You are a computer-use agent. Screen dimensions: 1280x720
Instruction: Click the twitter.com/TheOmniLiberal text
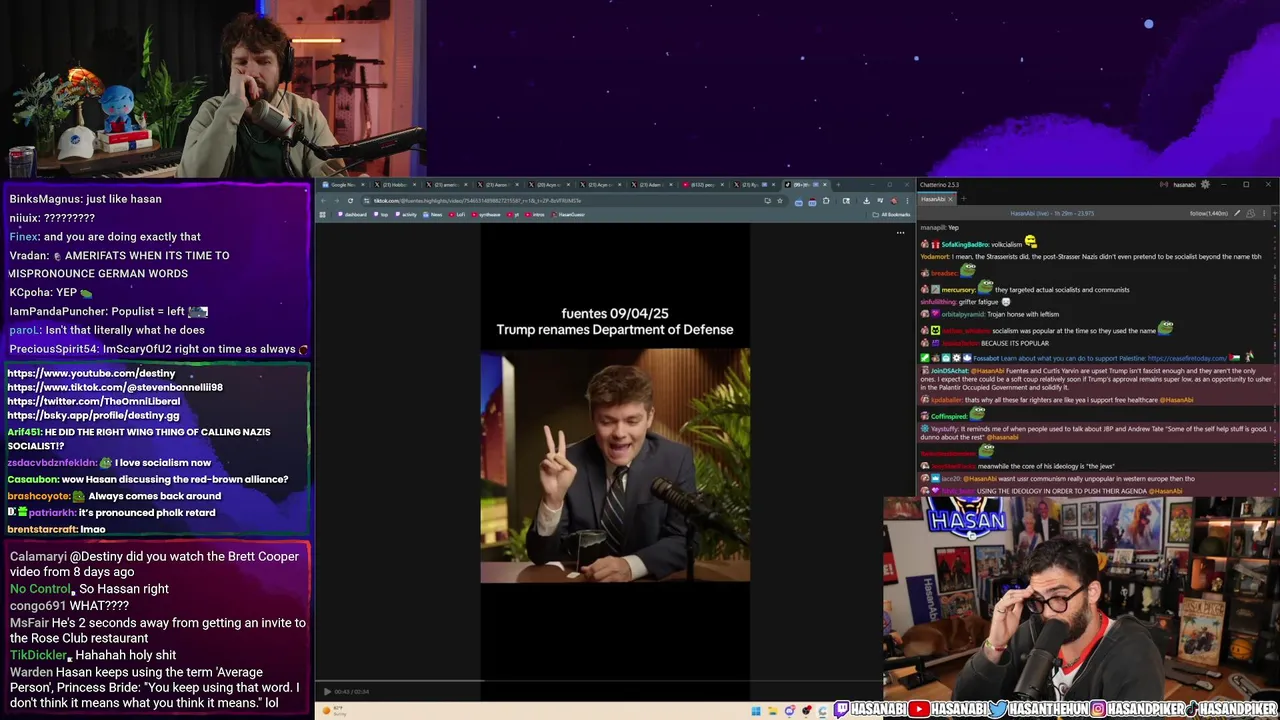point(93,401)
